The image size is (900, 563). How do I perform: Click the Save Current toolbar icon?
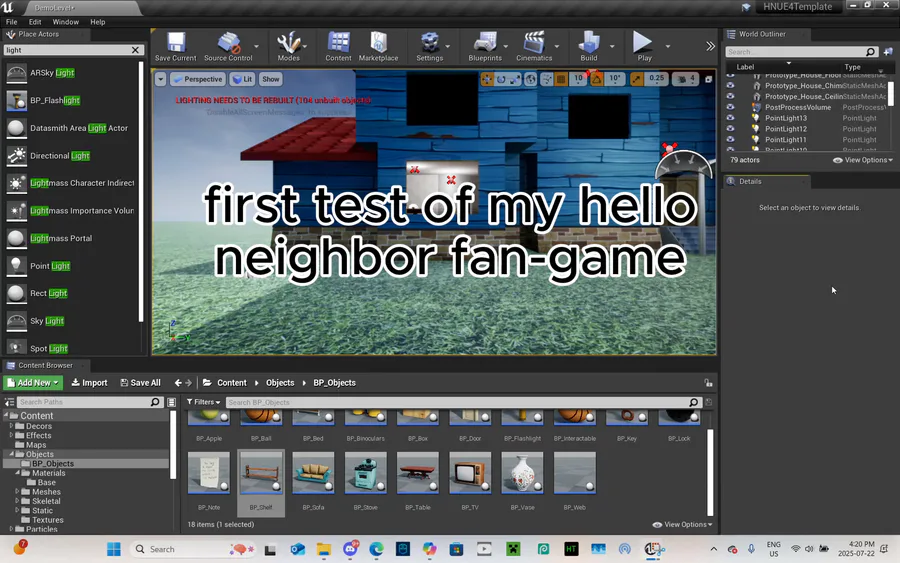(176, 46)
